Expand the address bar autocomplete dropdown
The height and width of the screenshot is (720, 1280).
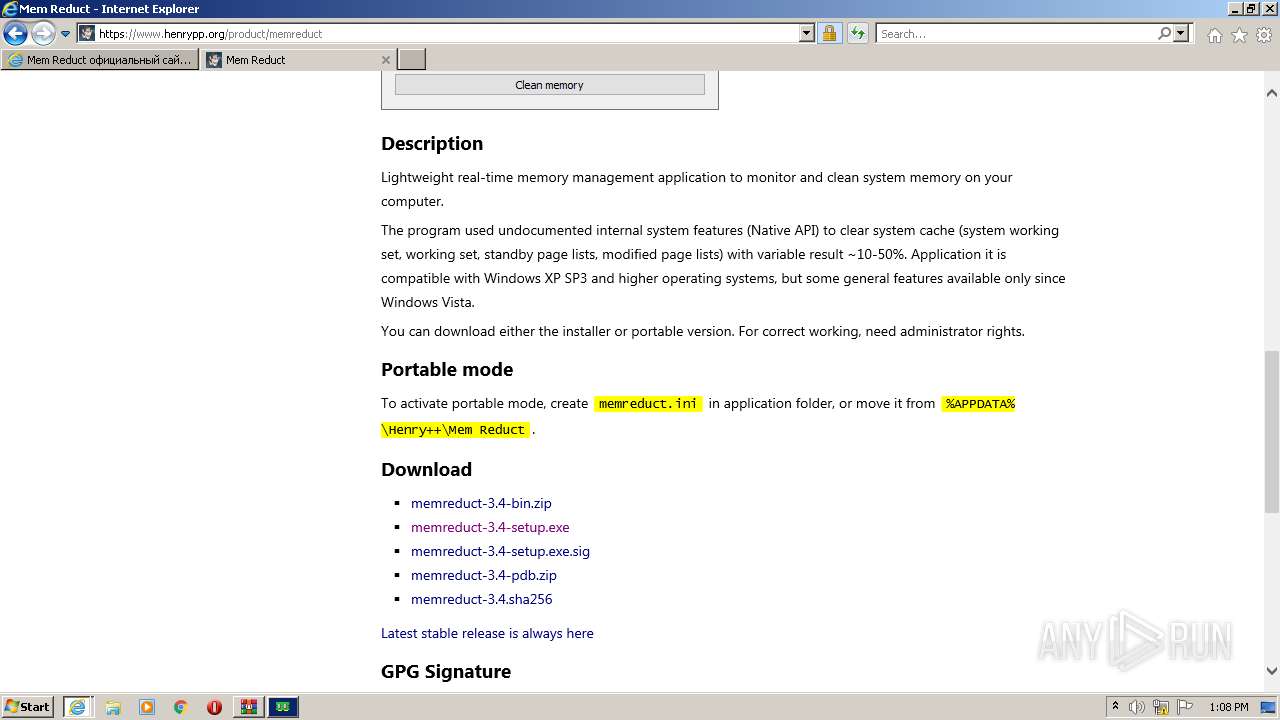pos(807,33)
